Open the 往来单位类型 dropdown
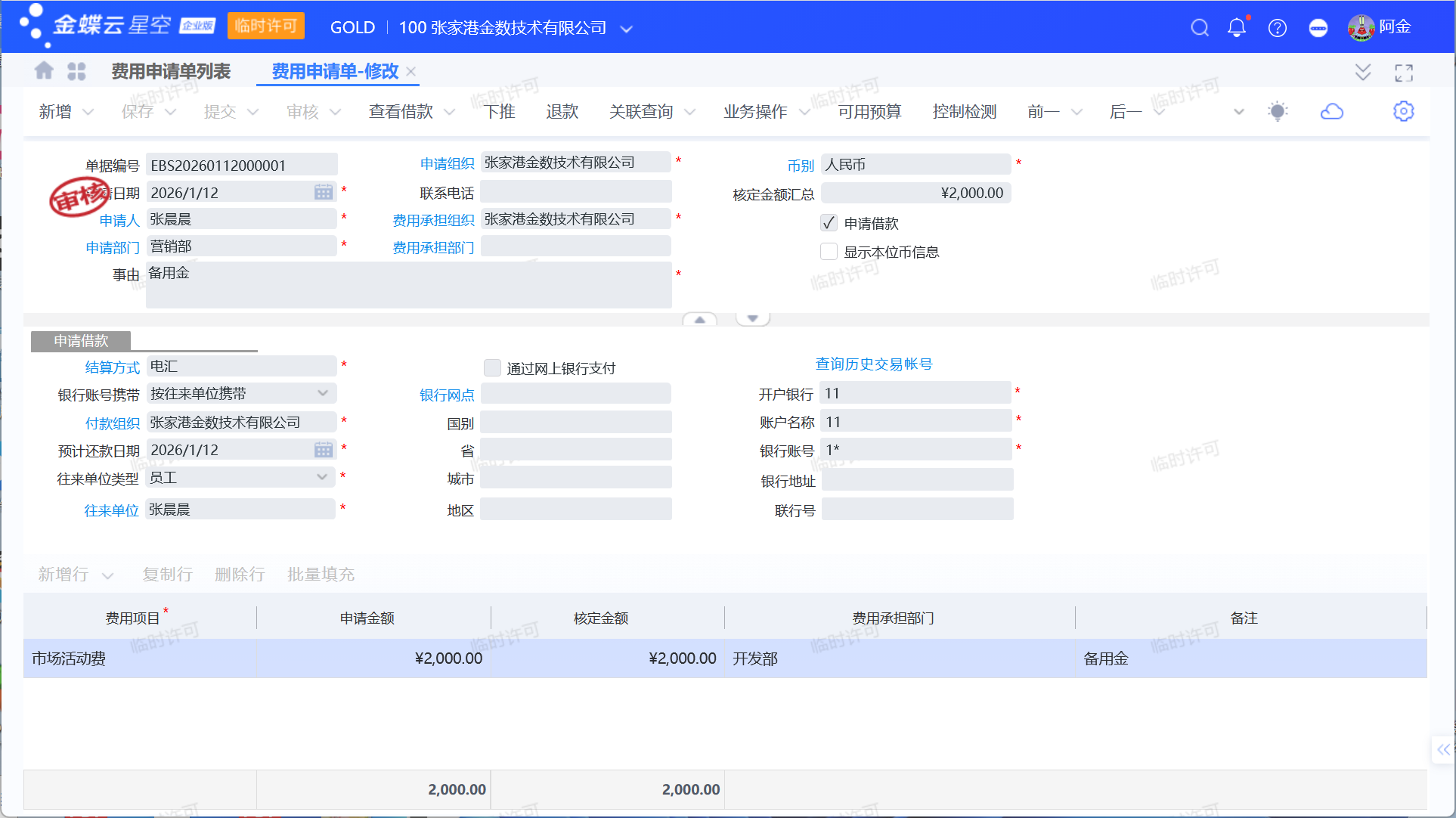The height and width of the screenshot is (818, 1456). pyautogui.click(x=323, y=477)
